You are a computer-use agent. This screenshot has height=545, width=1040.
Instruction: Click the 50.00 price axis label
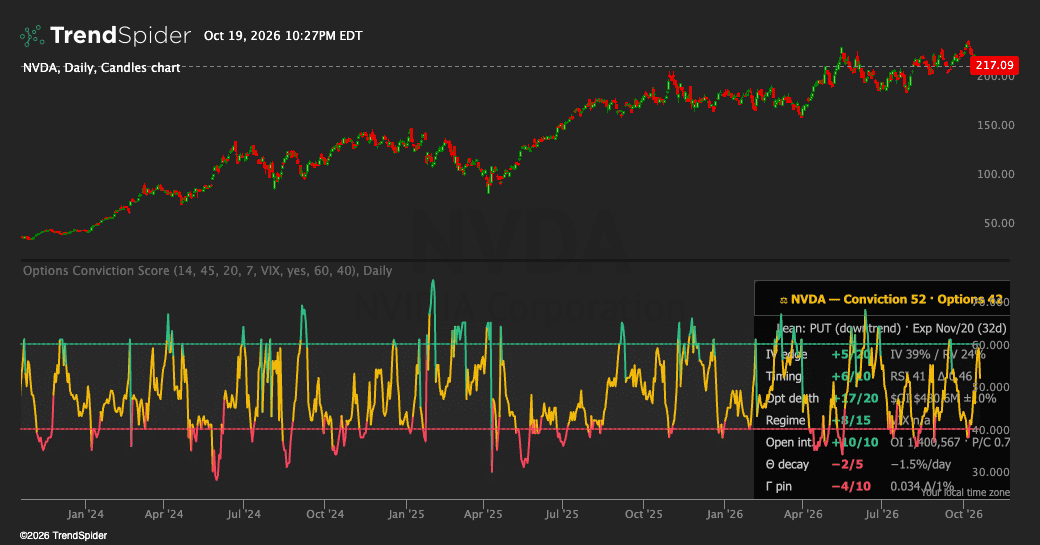999,223
